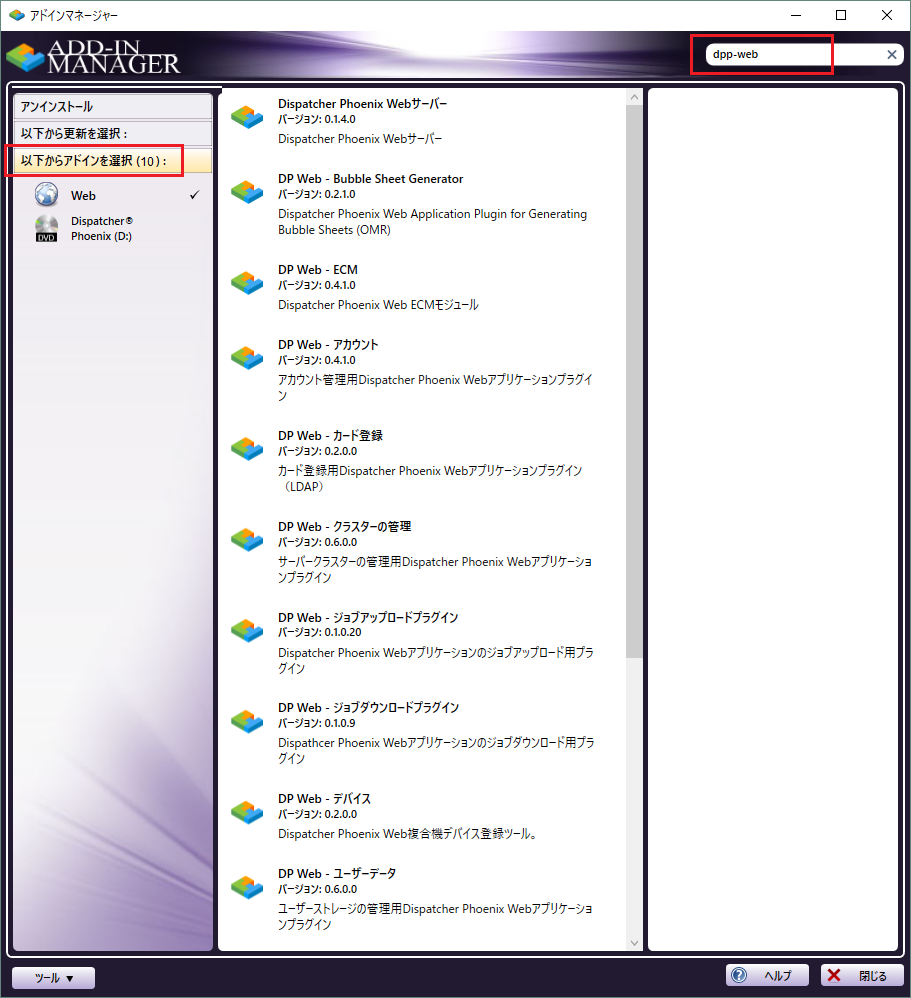Click the add-in list scrollbar thumb
The image size is (911, 998).
(x=634, y=382)
